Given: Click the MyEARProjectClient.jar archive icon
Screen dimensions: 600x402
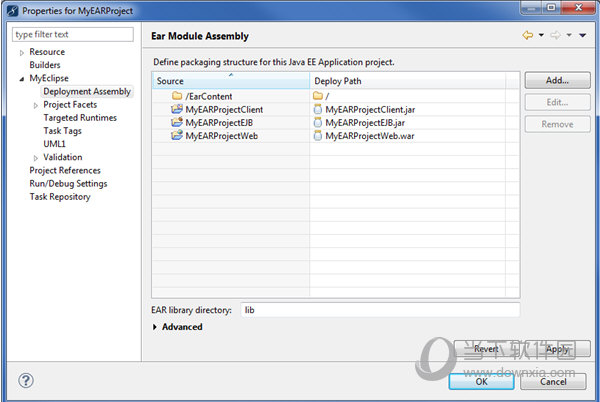Looking at the screenshot, I should (x=318, y=109).
